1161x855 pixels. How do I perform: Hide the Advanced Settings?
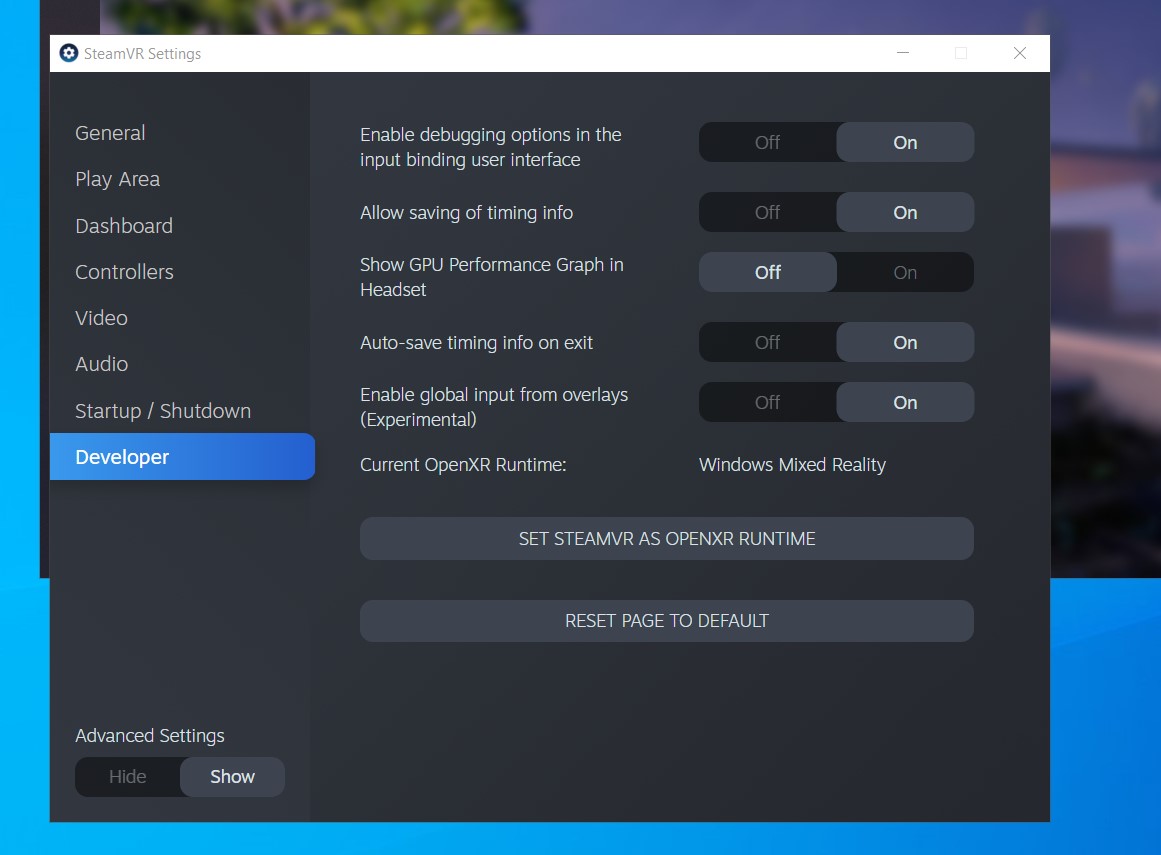click(128, 777)
